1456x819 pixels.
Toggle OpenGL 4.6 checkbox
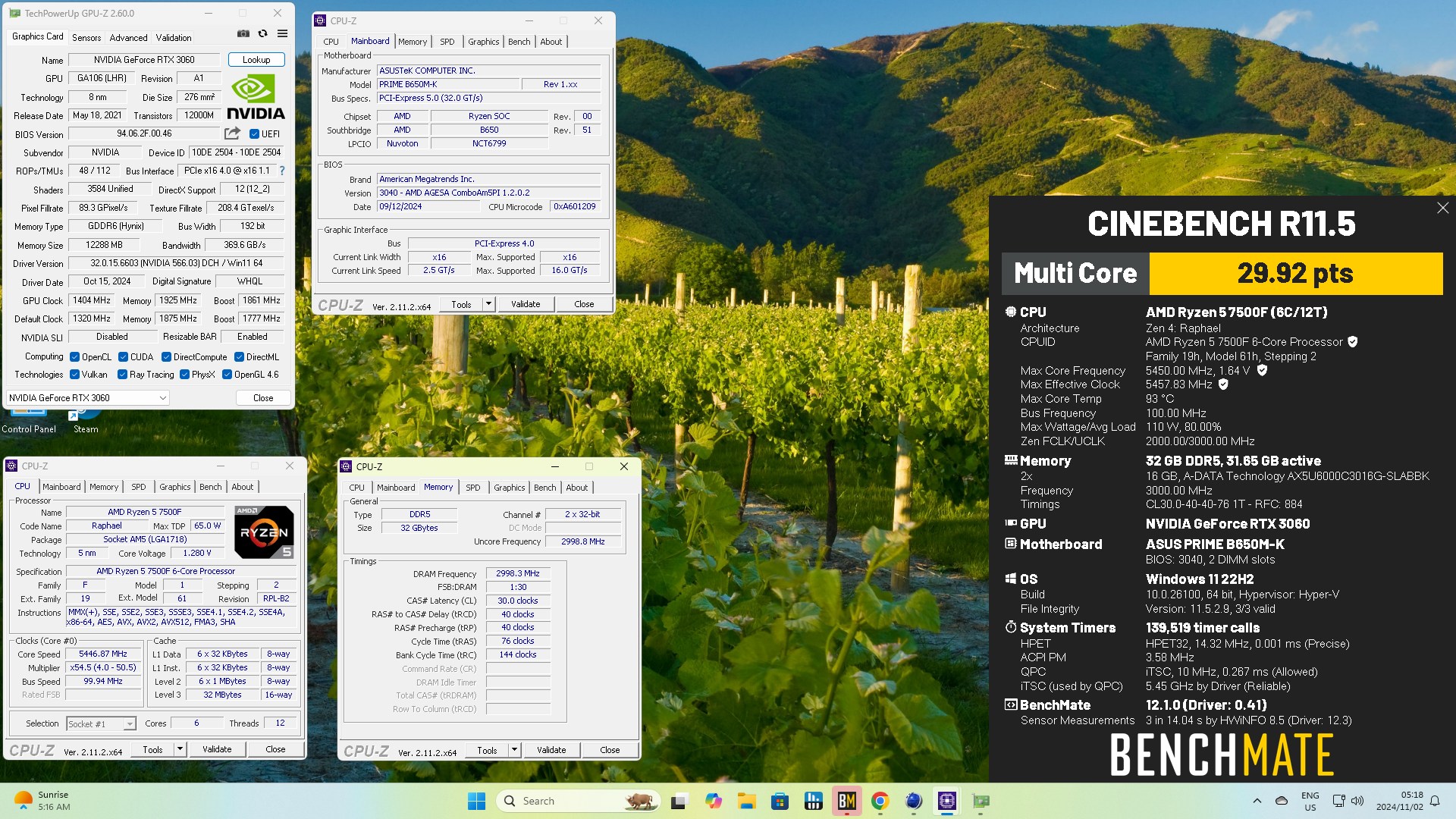pos(227,375)
